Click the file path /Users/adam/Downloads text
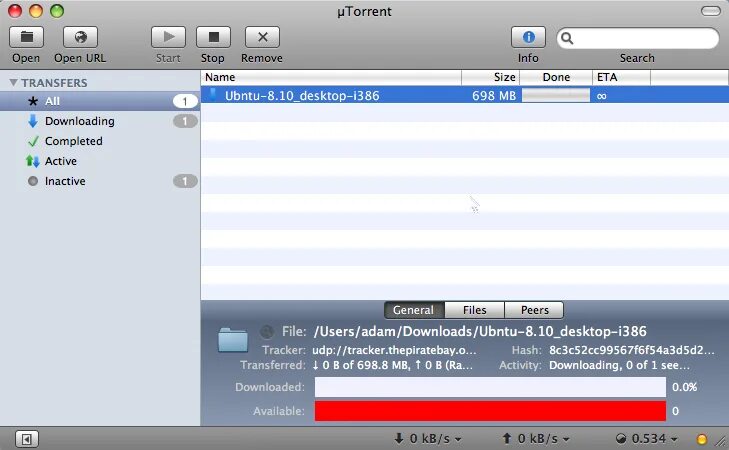 click(x=480, y=331)
